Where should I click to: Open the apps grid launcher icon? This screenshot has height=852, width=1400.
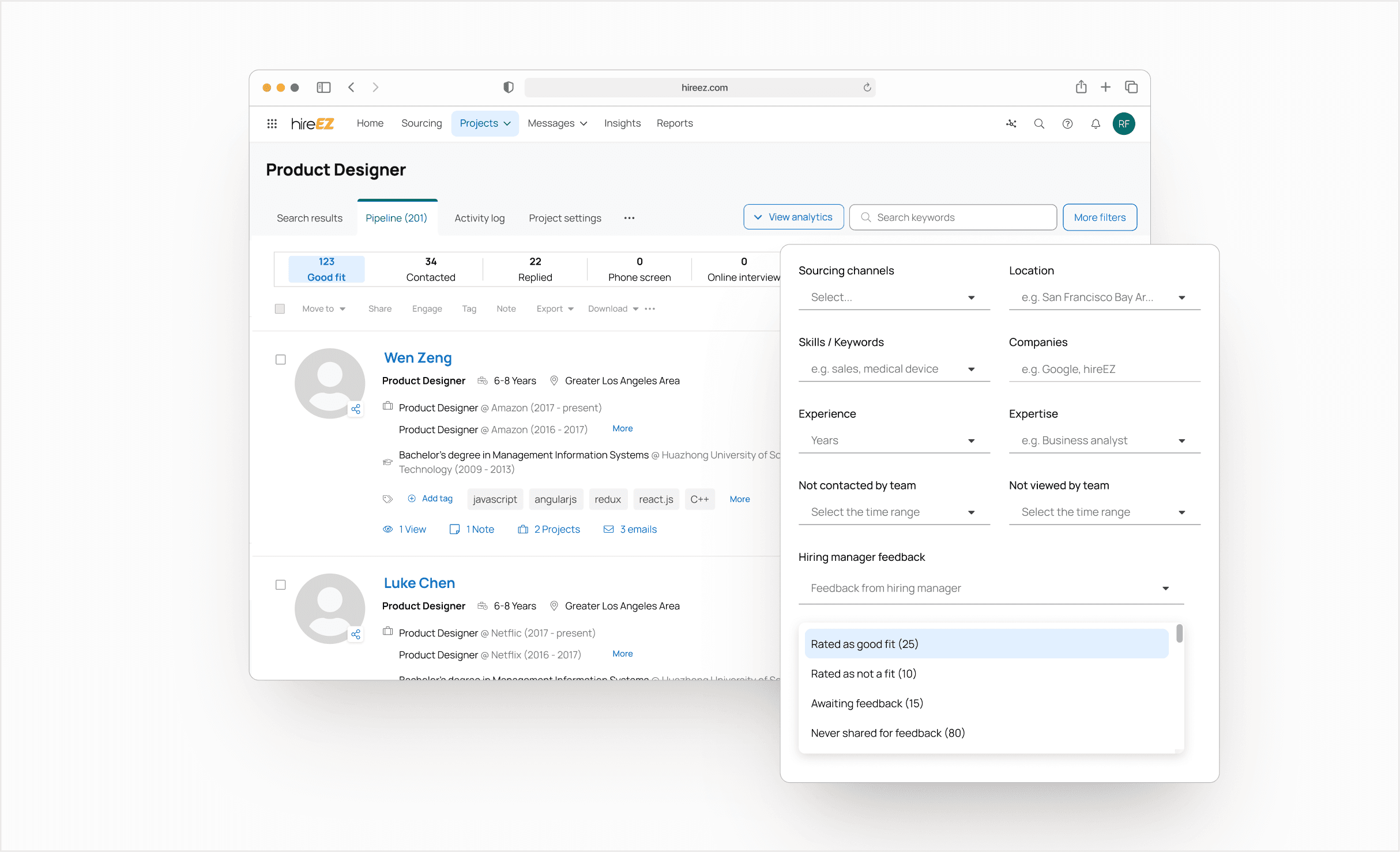click(x=272, y=123)
